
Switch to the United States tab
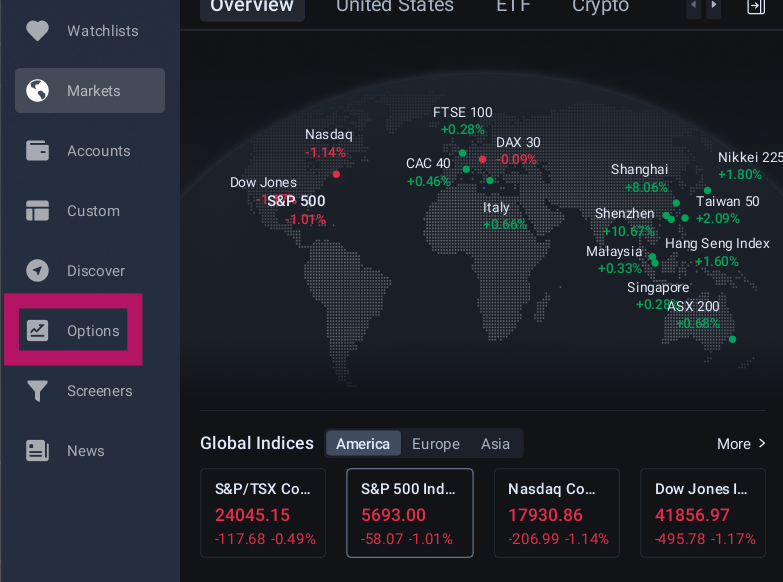pos(394,6)
